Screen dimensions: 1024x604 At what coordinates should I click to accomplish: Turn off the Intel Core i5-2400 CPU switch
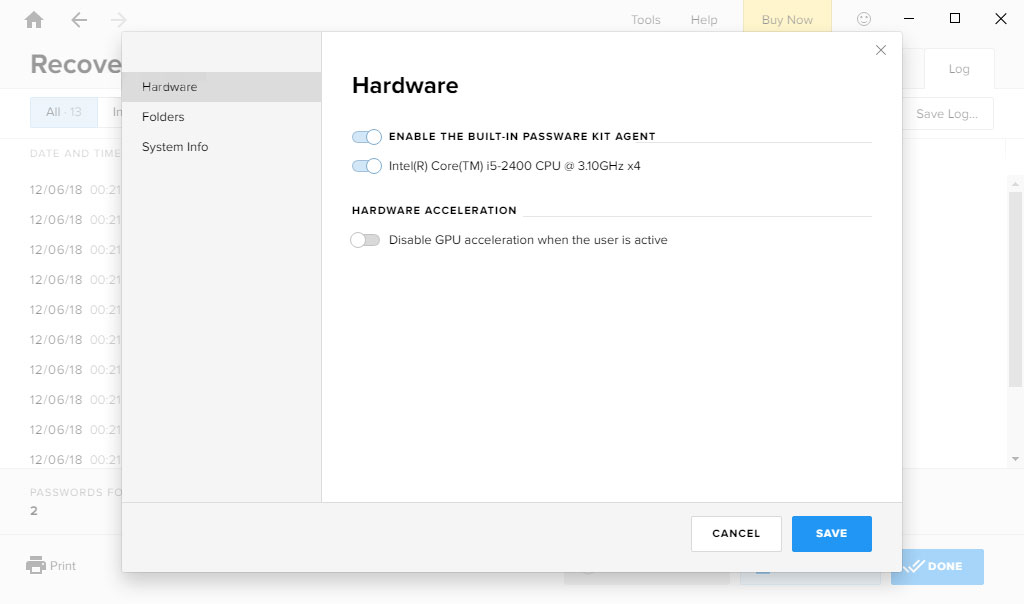pos(367,166)
